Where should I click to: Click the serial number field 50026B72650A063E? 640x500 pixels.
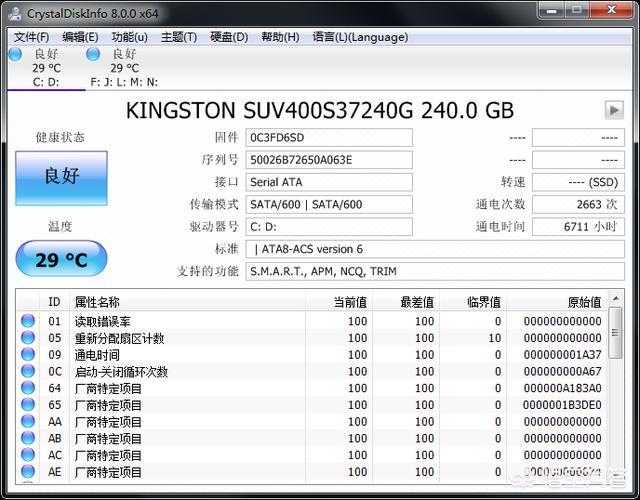329,160
